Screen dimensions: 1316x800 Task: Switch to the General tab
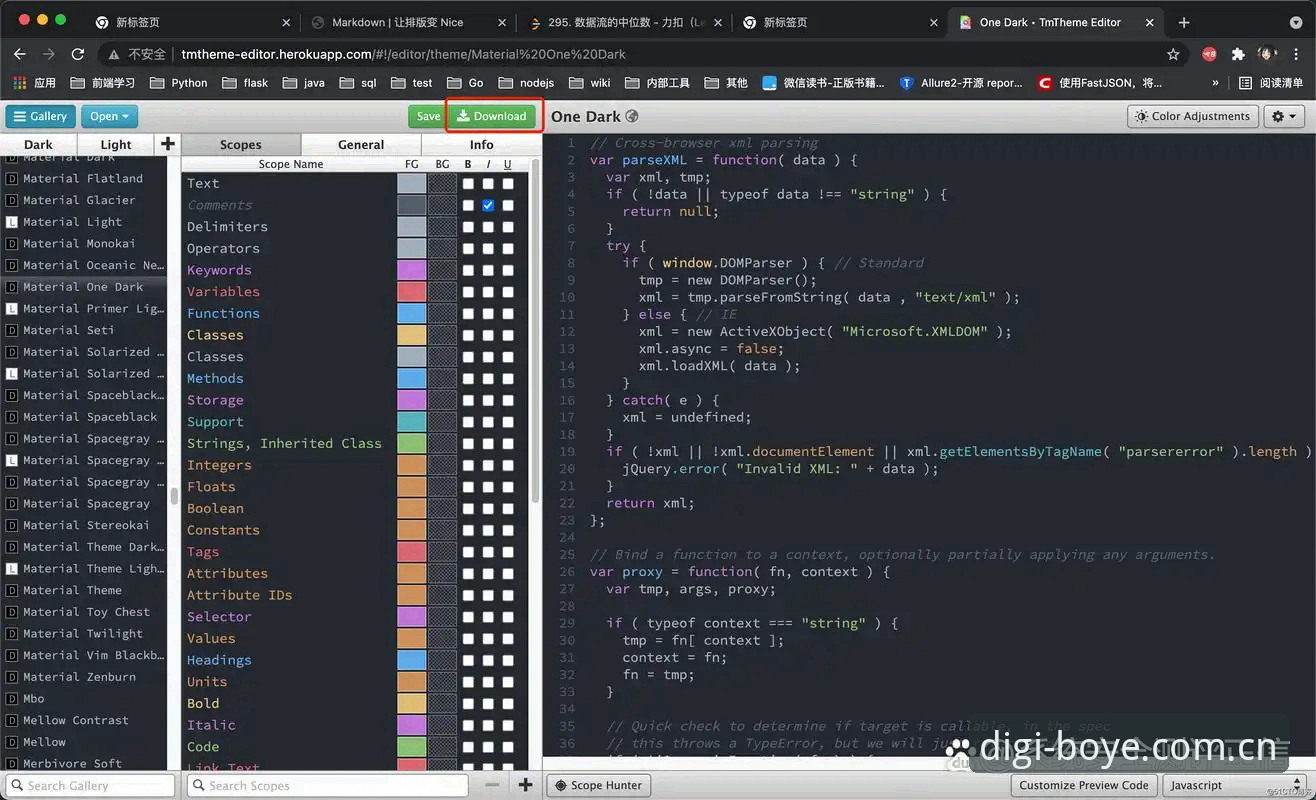(361, 144)
